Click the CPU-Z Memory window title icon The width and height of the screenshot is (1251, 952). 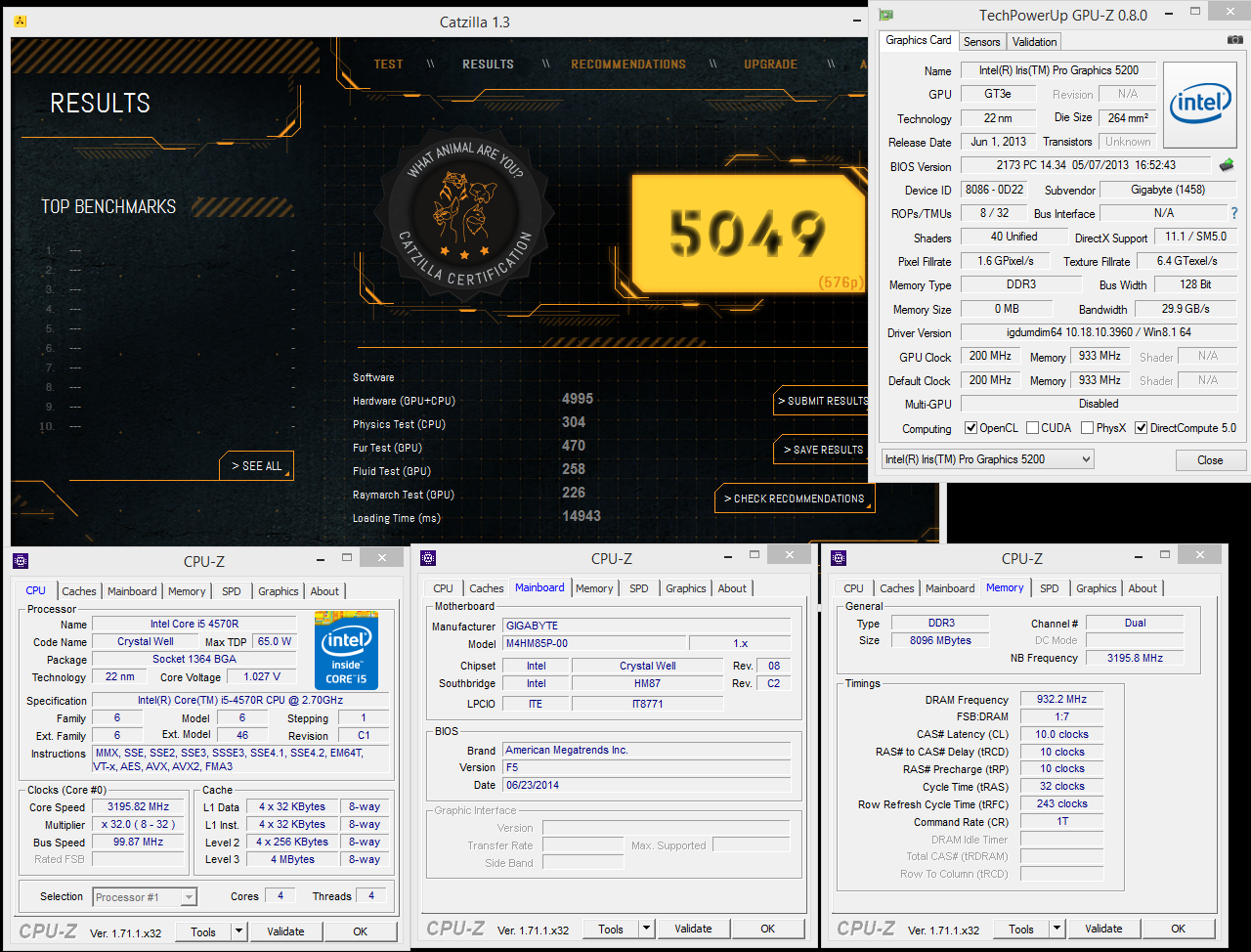pos(838,558)
